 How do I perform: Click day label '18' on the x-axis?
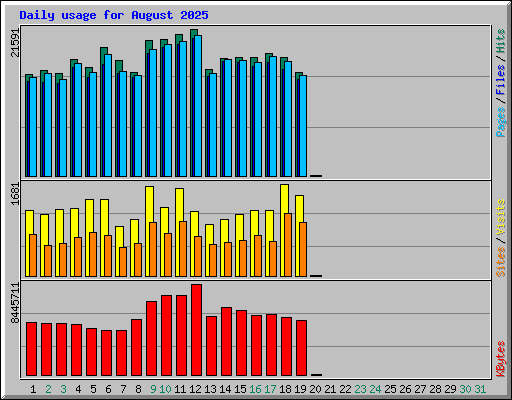click(285, 389)
